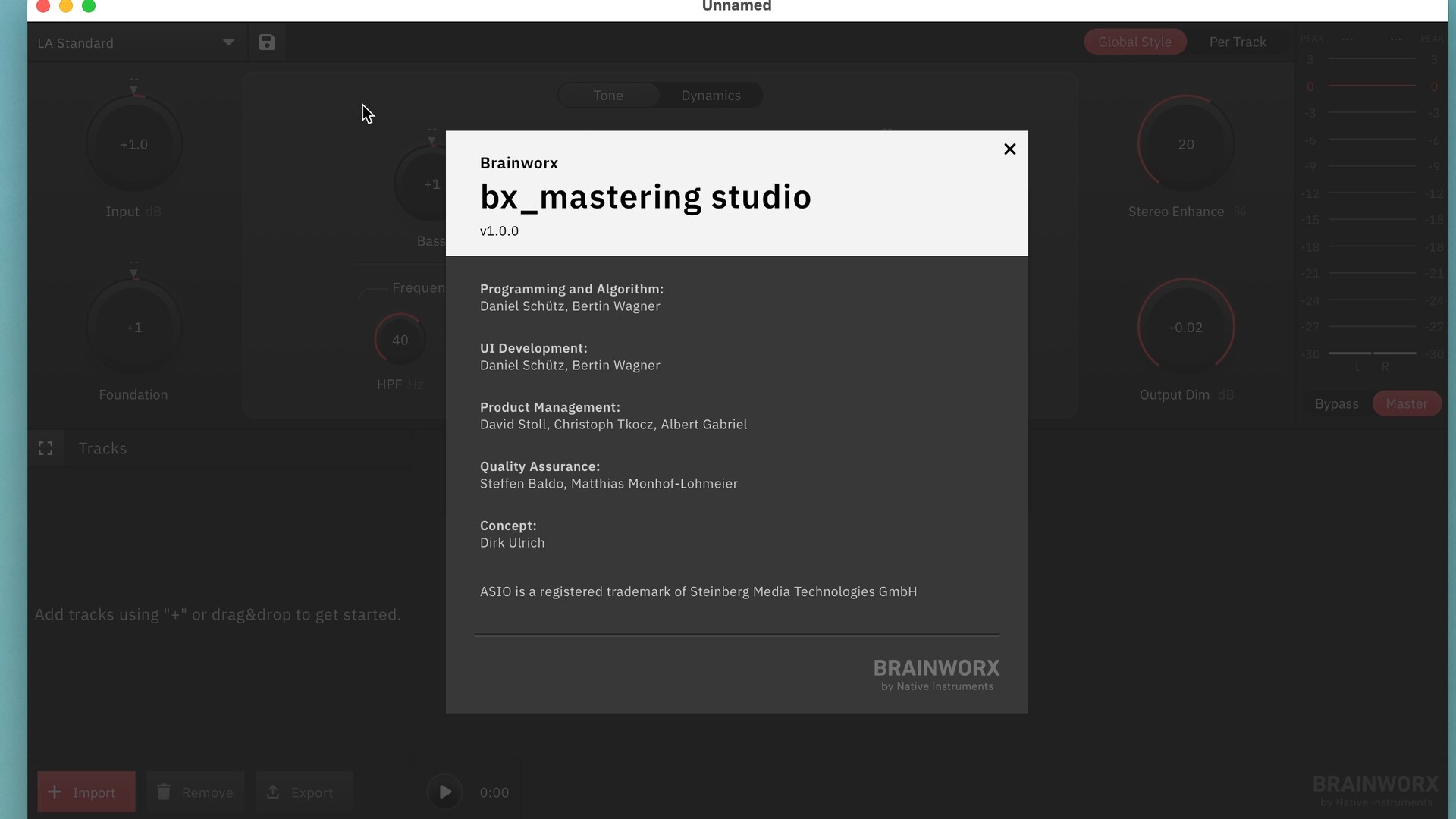
Task: Click the ASIO trademark notice text
Action: tap(698, 591)
